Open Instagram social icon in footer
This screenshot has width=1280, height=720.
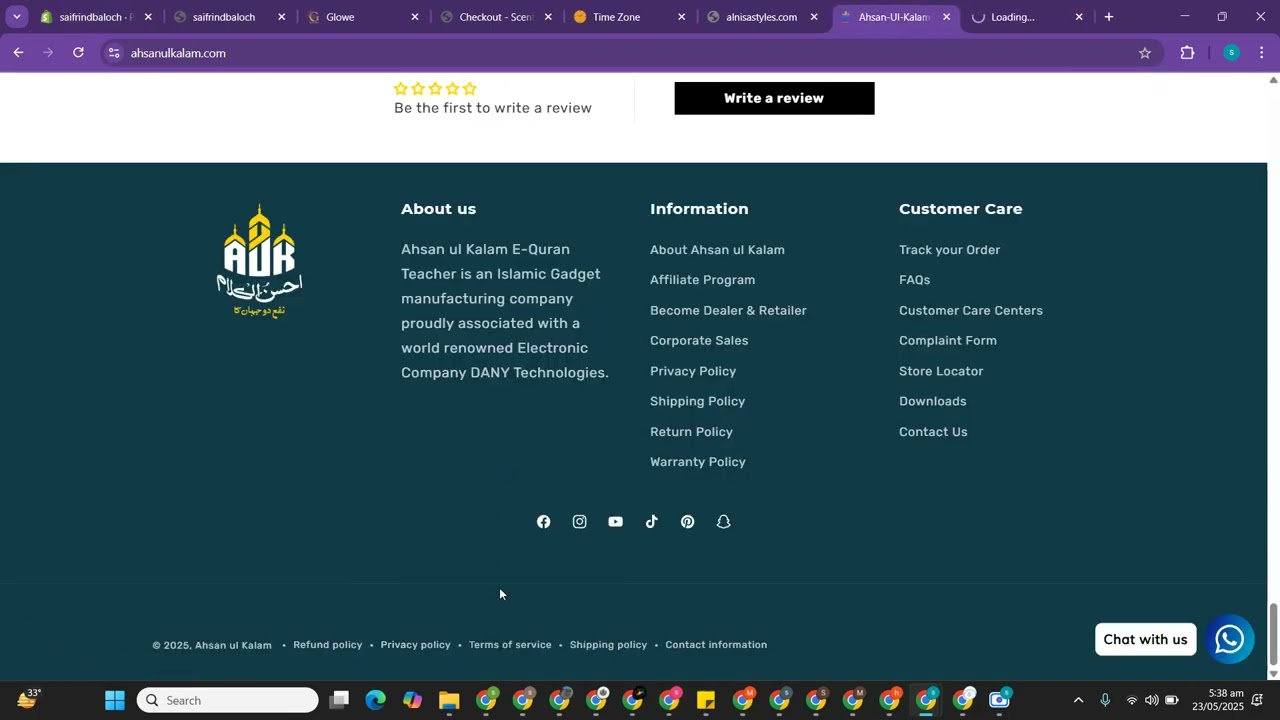579,522
